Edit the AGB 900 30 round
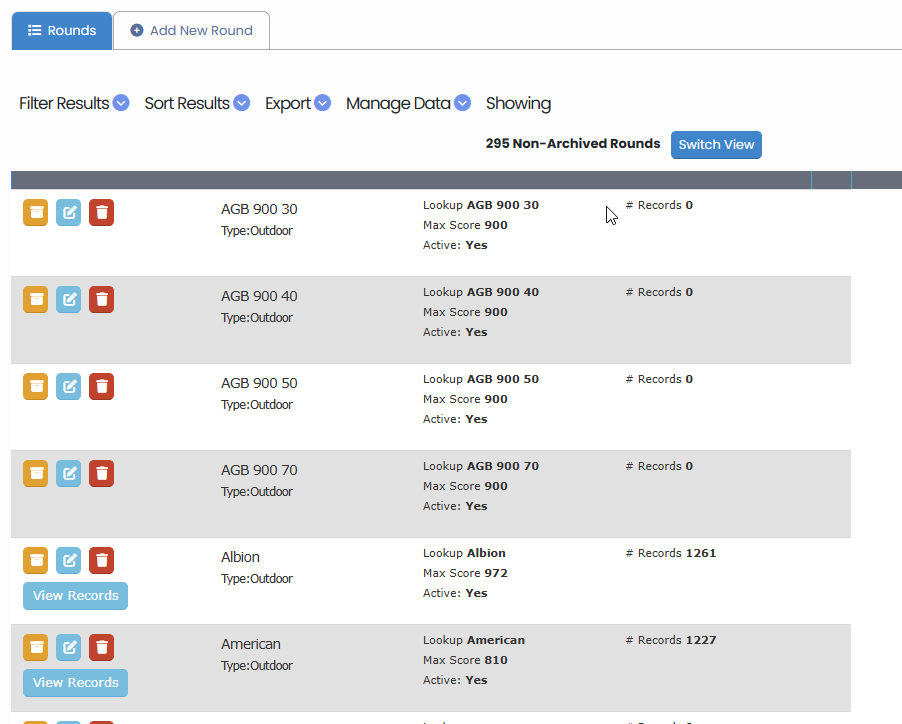The width and height of the screenshot is (902, 724). pos(68,213)
